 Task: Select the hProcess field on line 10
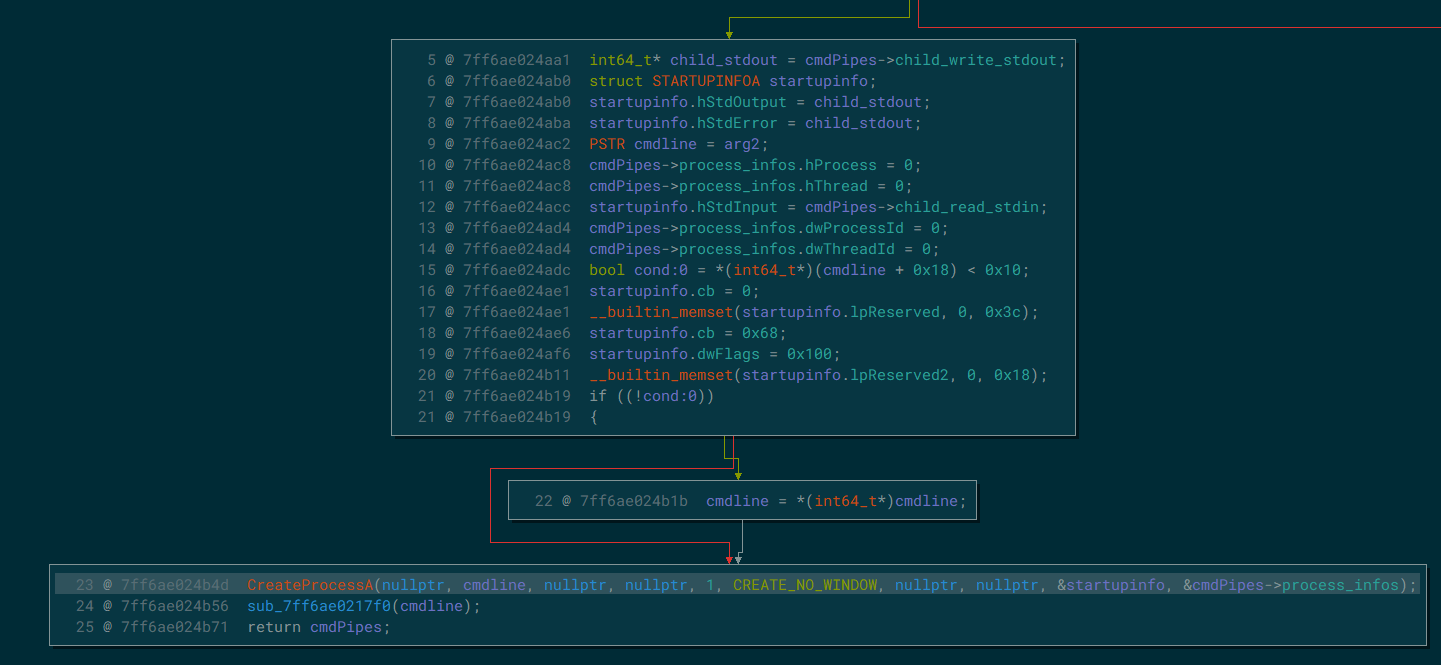(x=841, y=165)
